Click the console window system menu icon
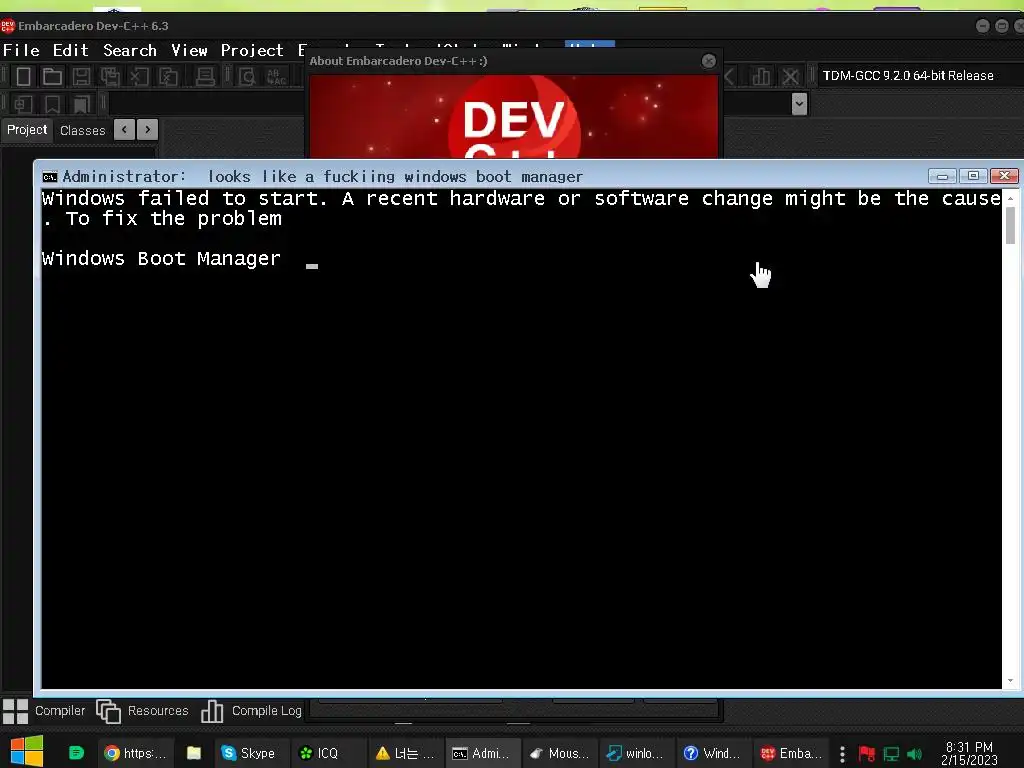This screenshot has height=768, width=1024. 50,176
